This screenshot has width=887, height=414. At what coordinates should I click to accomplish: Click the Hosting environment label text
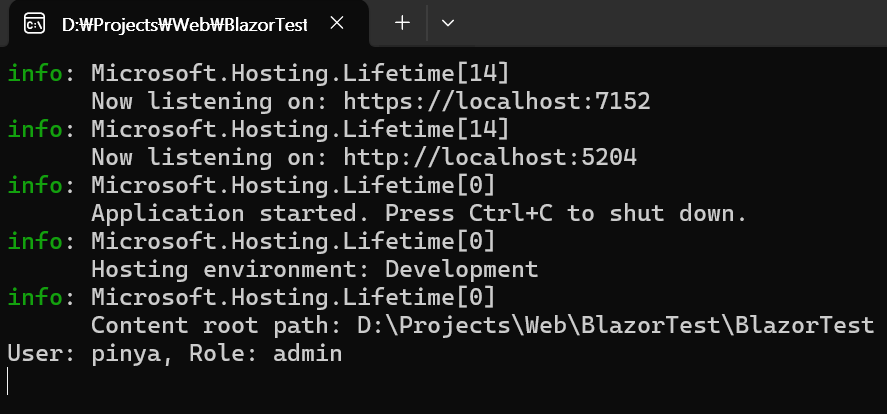(231, 269)
